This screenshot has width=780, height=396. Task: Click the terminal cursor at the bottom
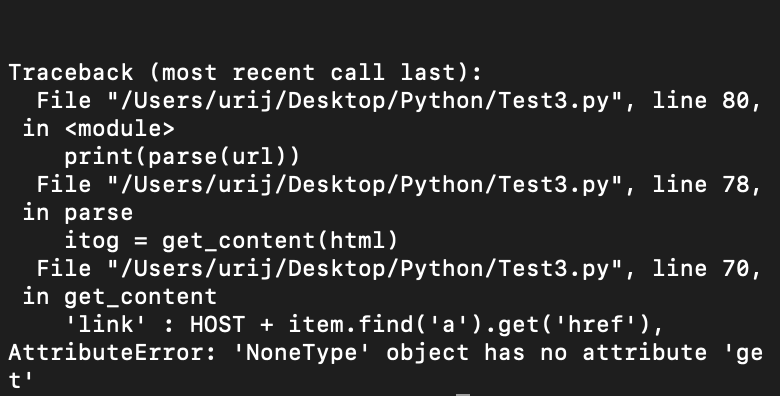pyautogui.click(x=463, y=395)
